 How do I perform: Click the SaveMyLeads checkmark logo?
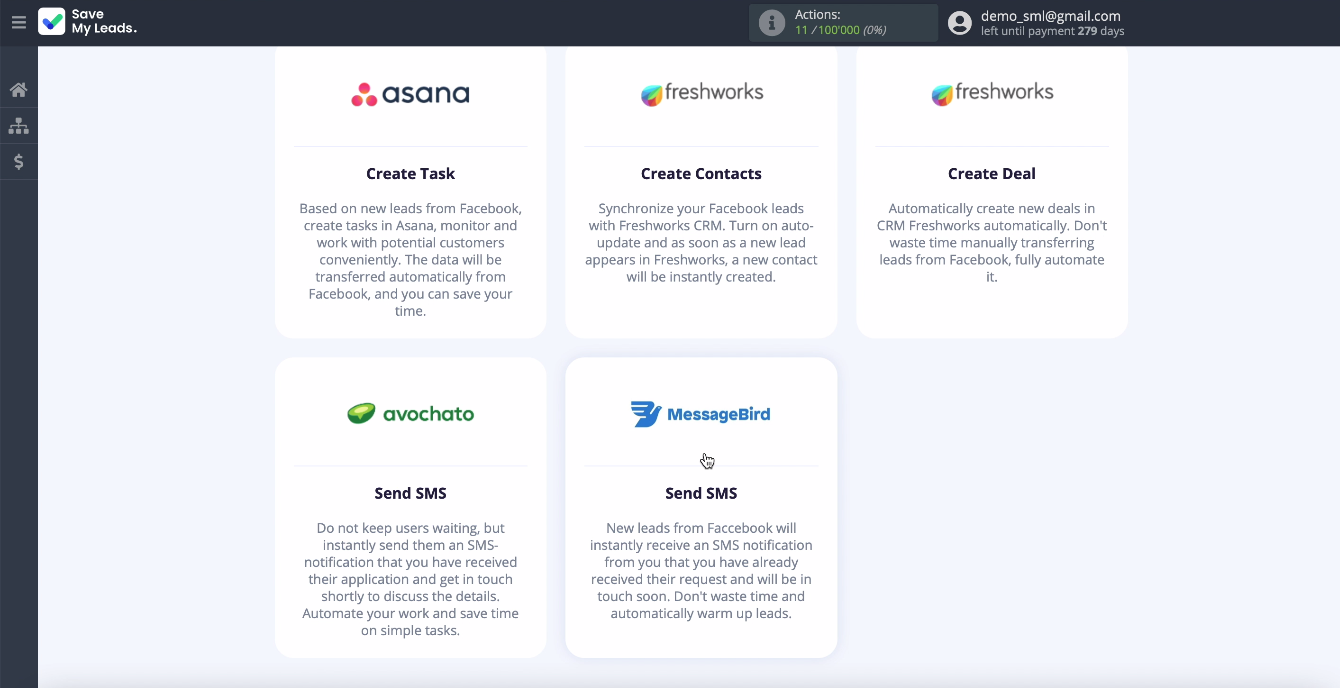(x=52, y=22)
